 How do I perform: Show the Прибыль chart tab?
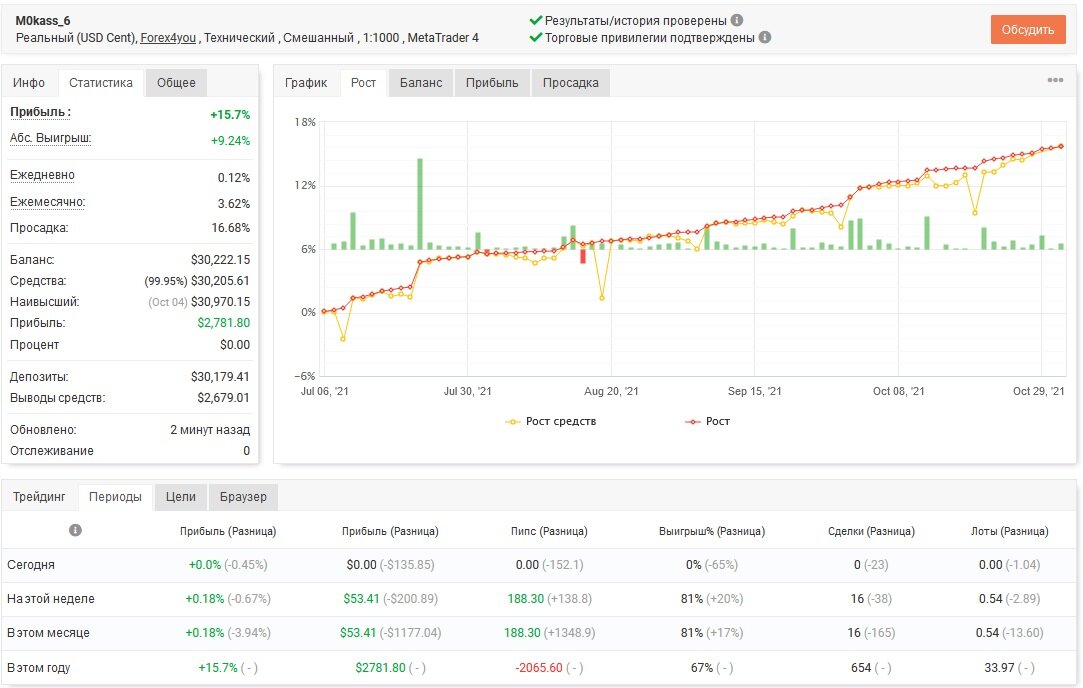(492, 83)
